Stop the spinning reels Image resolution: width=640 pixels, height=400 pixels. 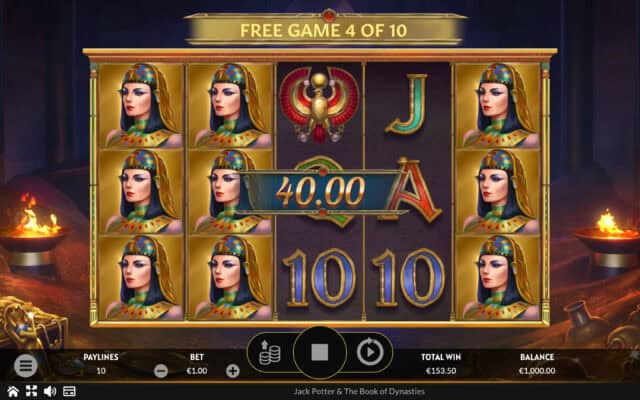click(320, 352)
